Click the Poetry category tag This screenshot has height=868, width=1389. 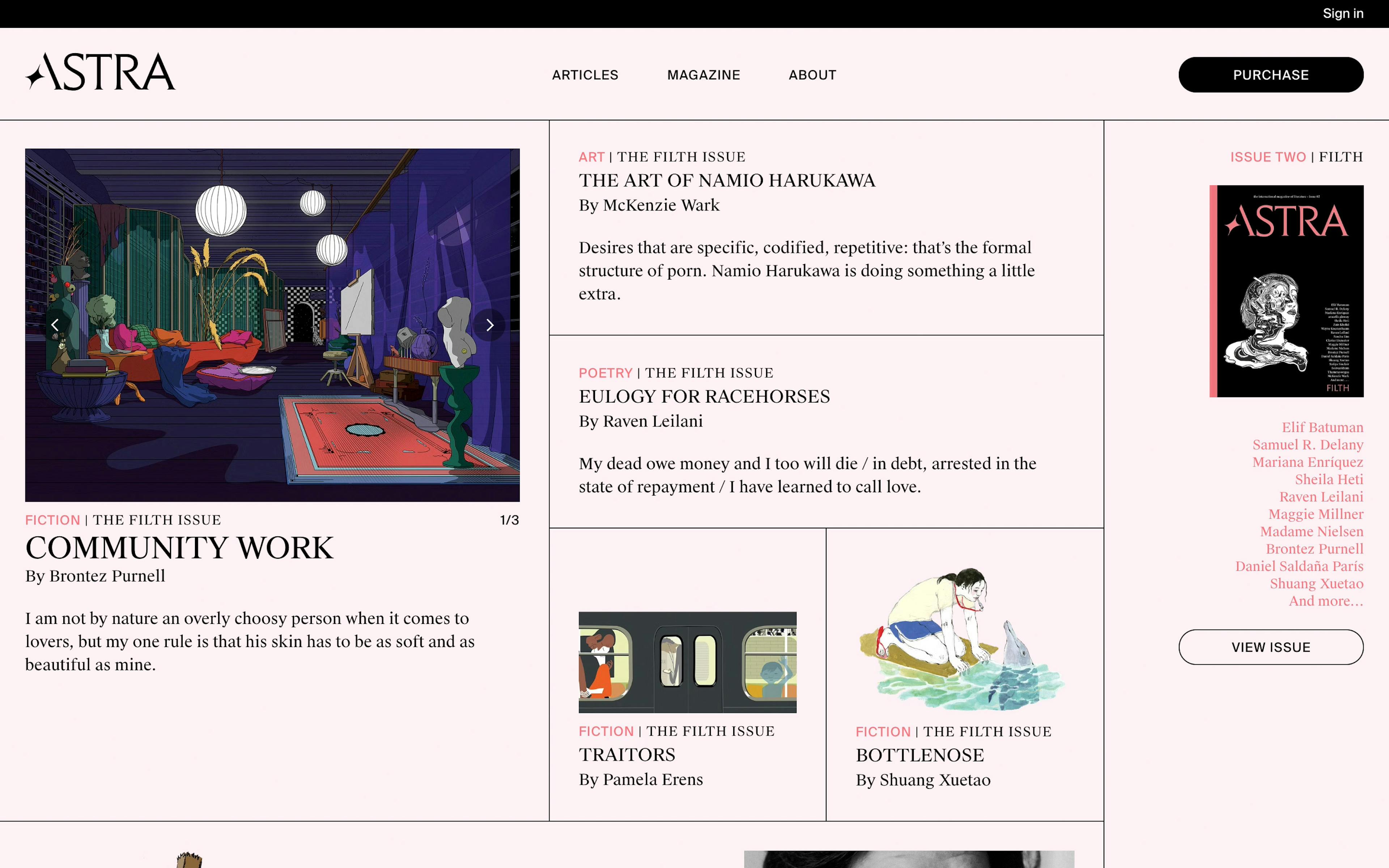605,373
